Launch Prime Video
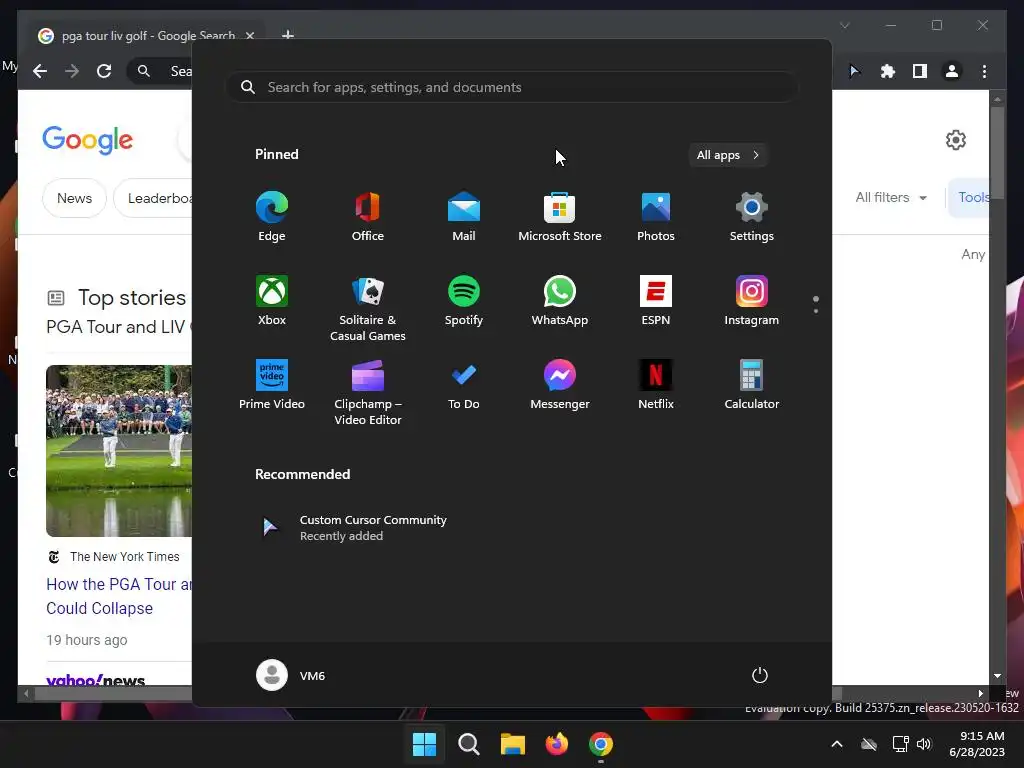 (x=272, y=385)
